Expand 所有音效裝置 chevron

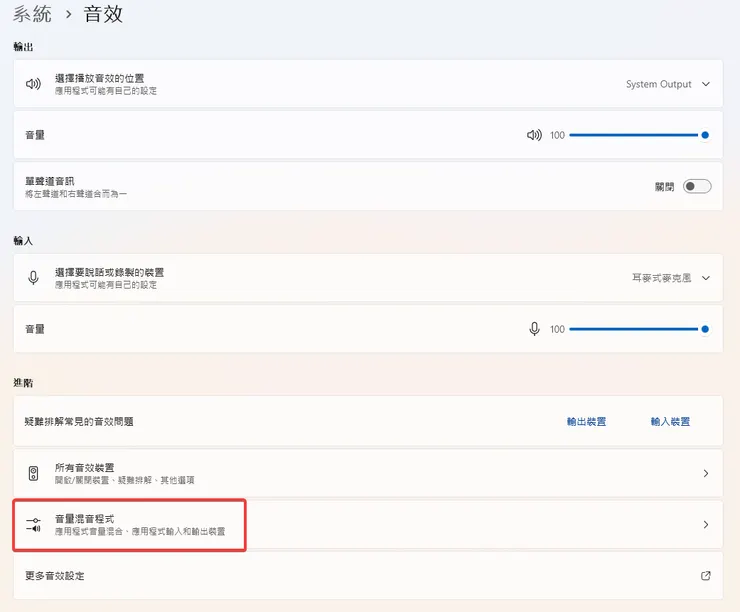tap(706, 473)
